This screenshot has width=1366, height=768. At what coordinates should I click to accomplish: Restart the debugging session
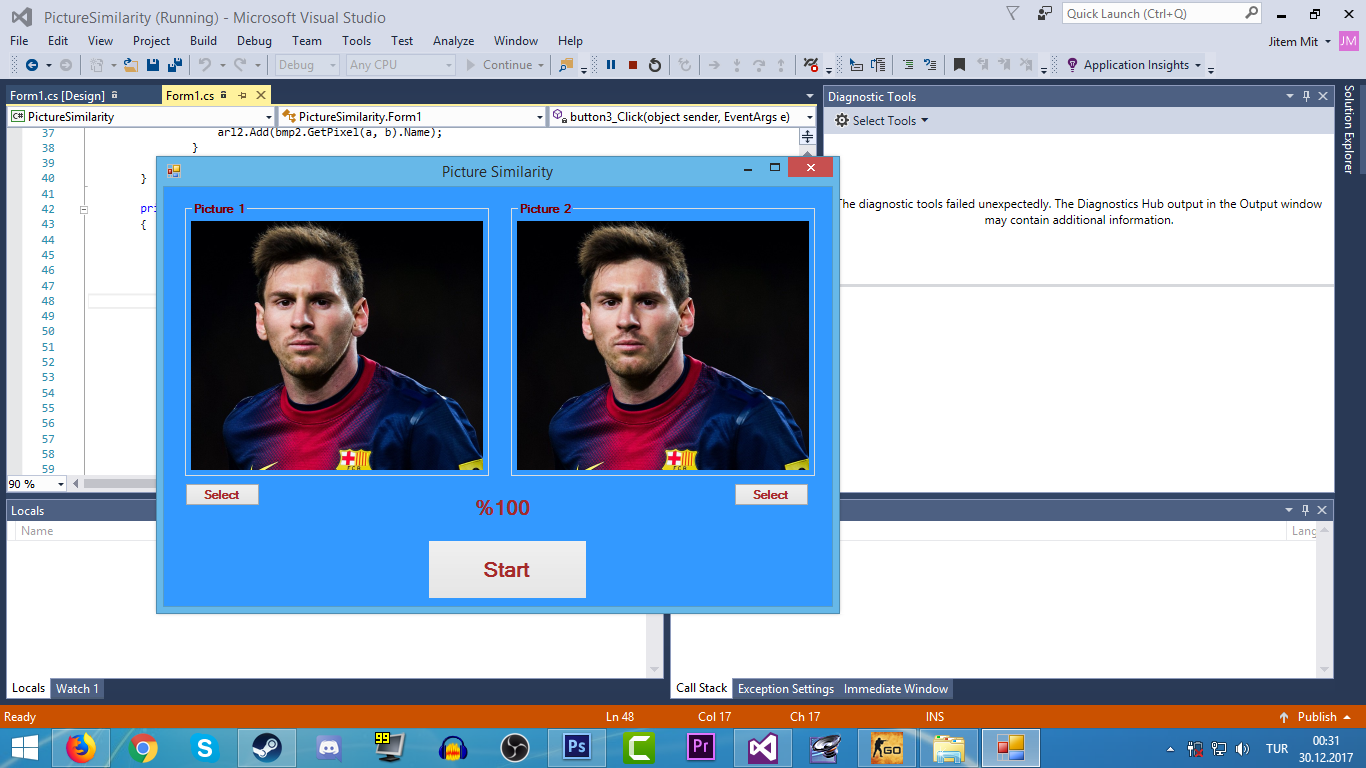655,65
